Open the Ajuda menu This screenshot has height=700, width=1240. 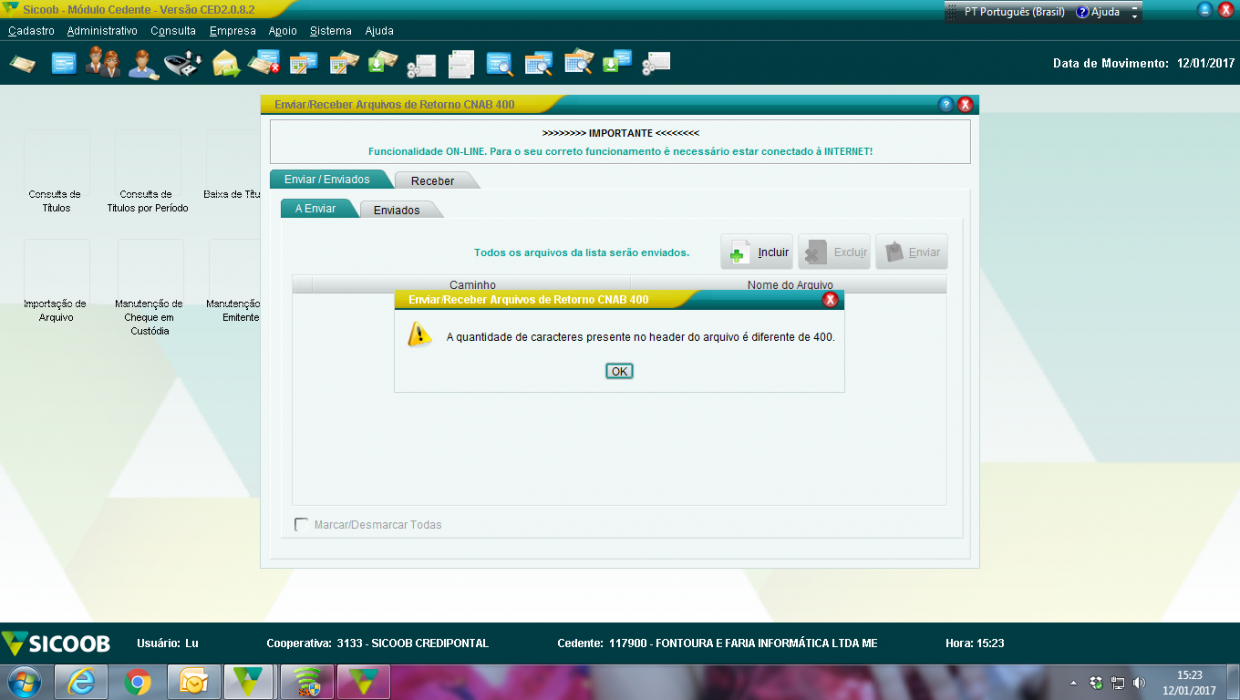pos(379,31)
